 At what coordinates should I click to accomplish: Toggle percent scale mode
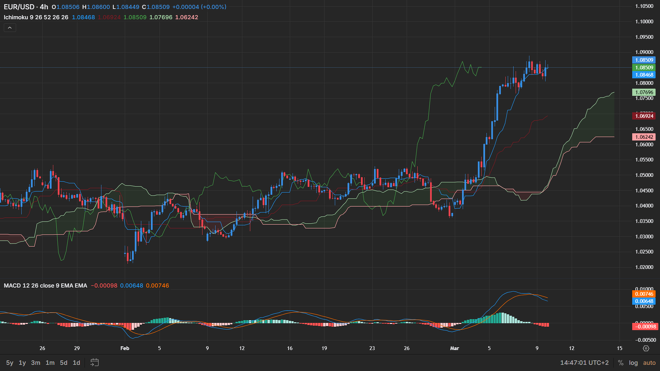click(620, 363)
